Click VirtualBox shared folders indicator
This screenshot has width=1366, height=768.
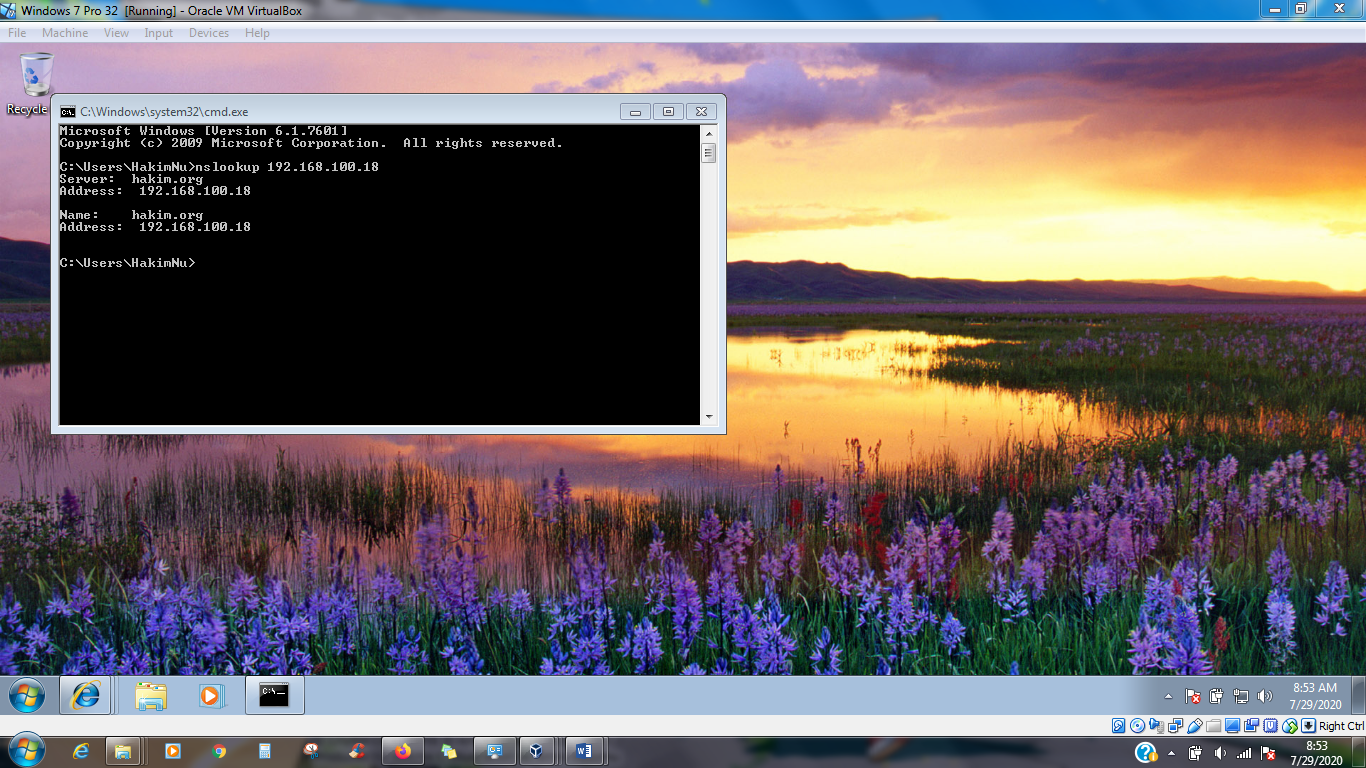pyautogui.click(x=1213, y=726)
